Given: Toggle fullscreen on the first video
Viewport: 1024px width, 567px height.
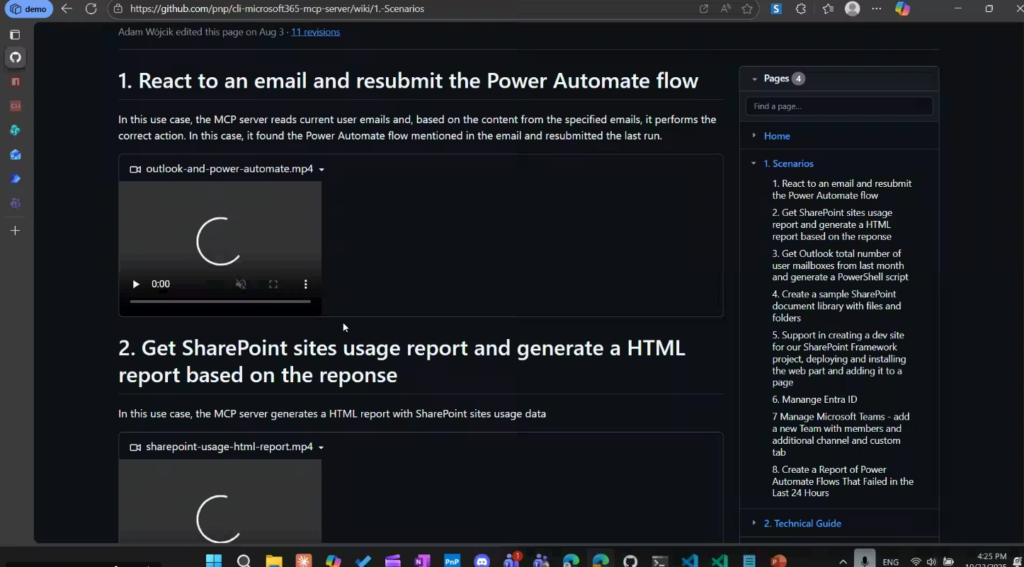Looking at the screenshot, I should [273, 284].
